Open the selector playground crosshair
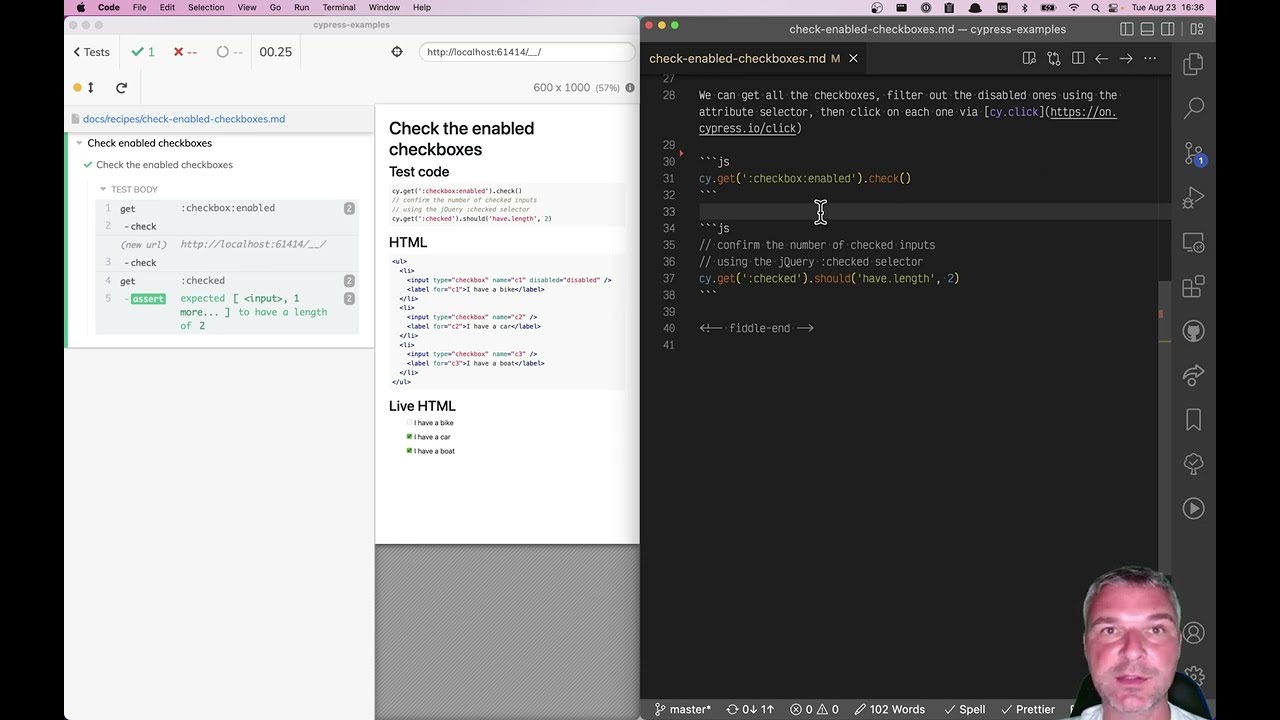The image size is (1280, 720). 397,52
